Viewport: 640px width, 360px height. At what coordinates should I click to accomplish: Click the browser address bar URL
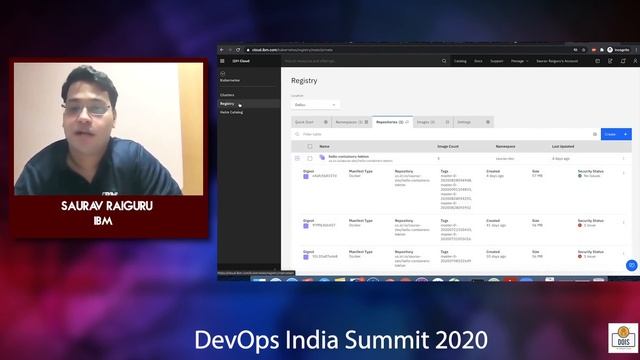(292, 50)
